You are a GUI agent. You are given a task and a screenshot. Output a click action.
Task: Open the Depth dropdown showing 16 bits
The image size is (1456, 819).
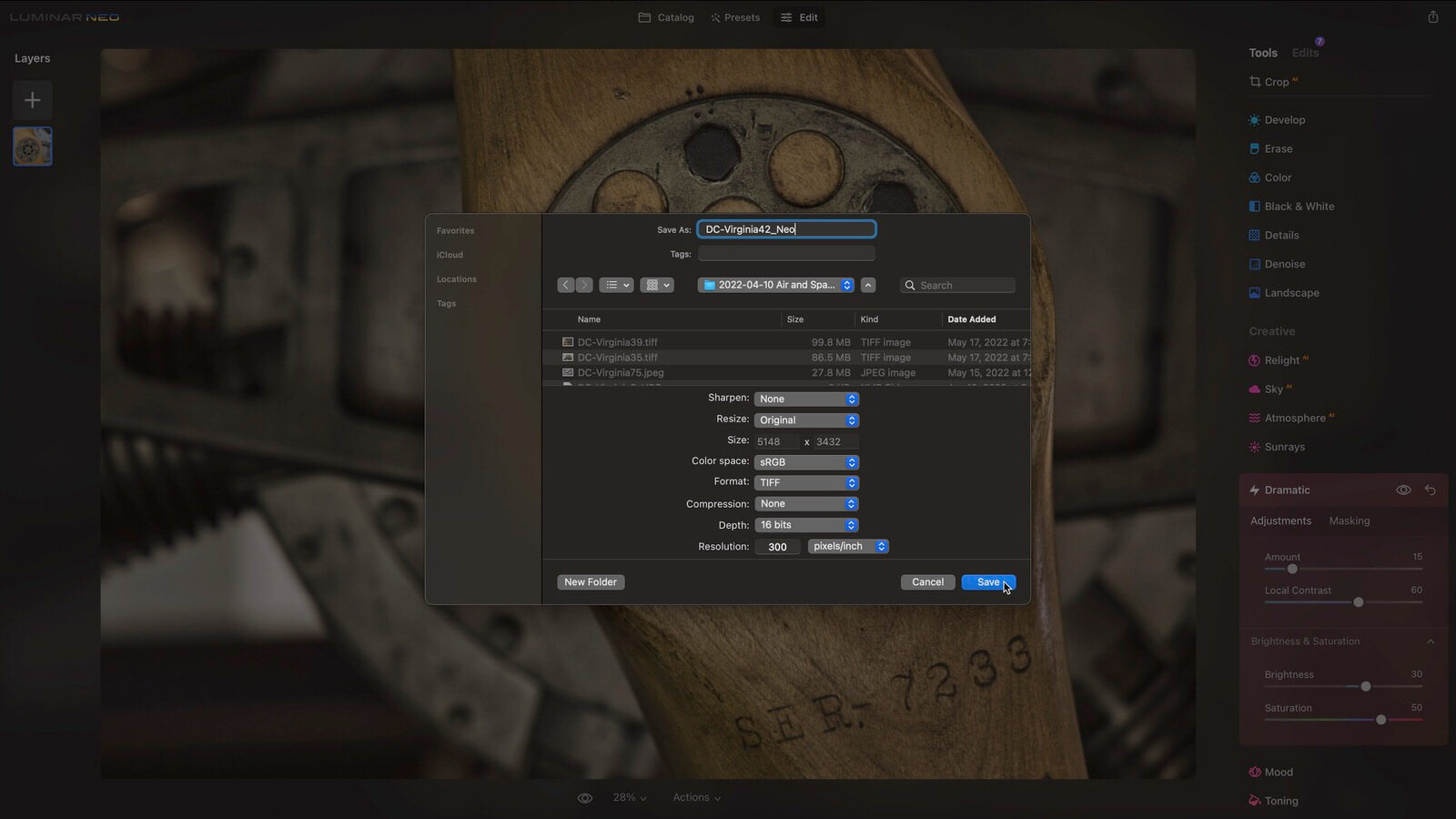[806, 525]
